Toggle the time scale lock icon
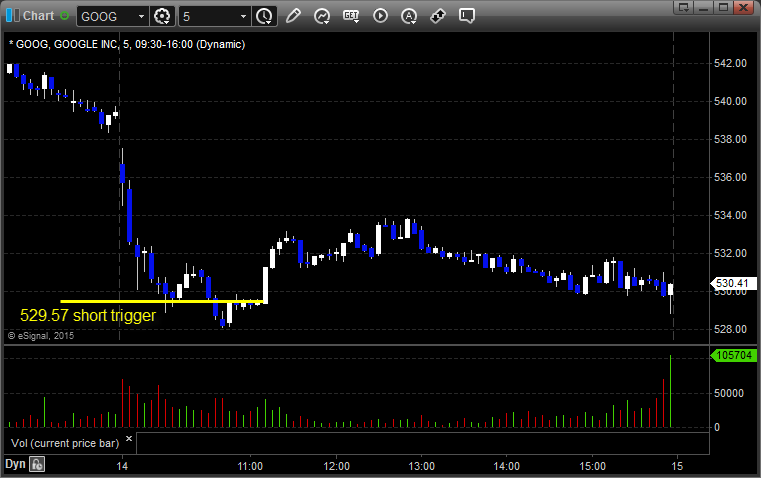Screen dimensions: 761x478 tap(37, 464)
